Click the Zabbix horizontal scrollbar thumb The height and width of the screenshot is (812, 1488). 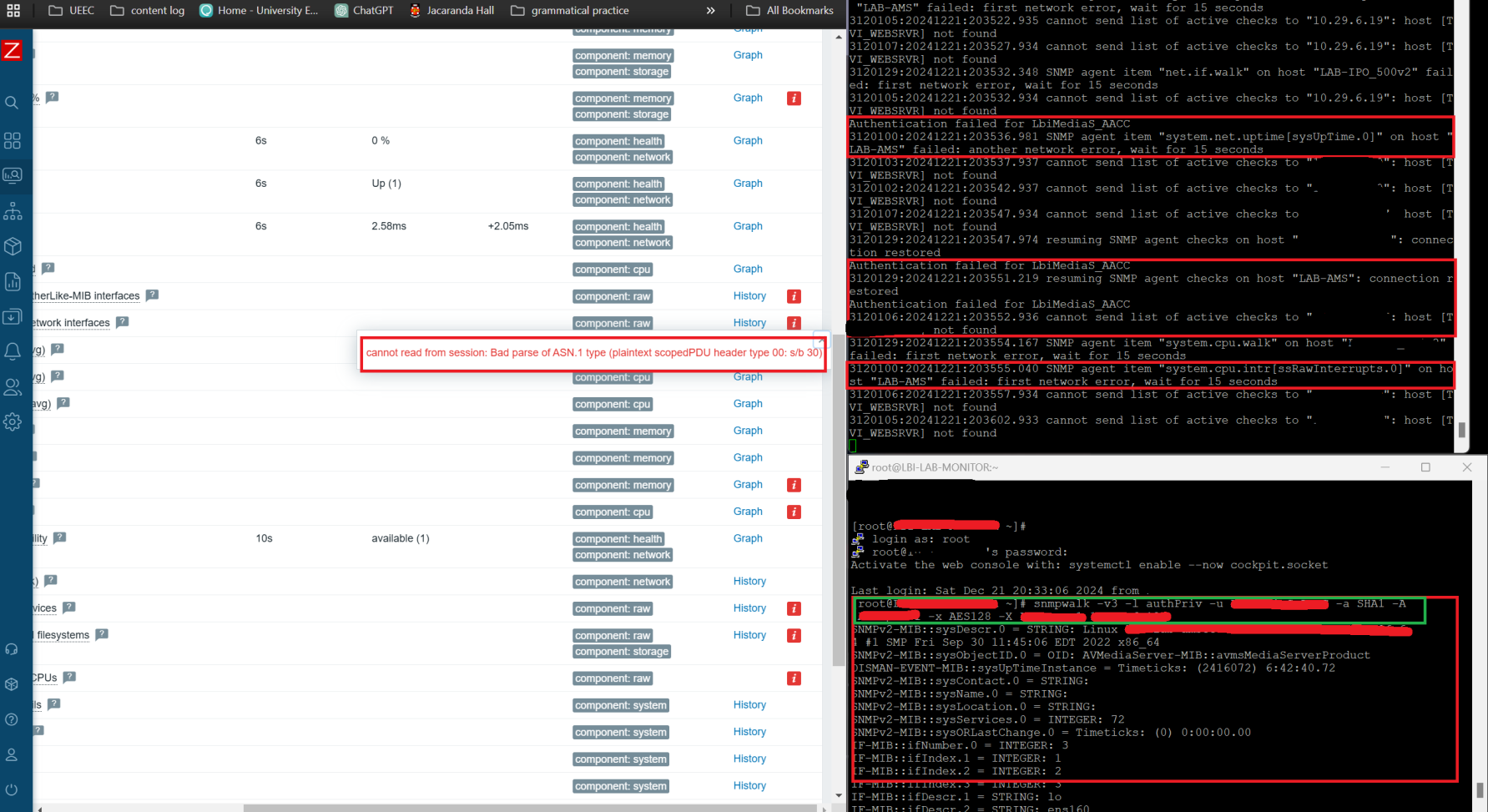(530, 808)
